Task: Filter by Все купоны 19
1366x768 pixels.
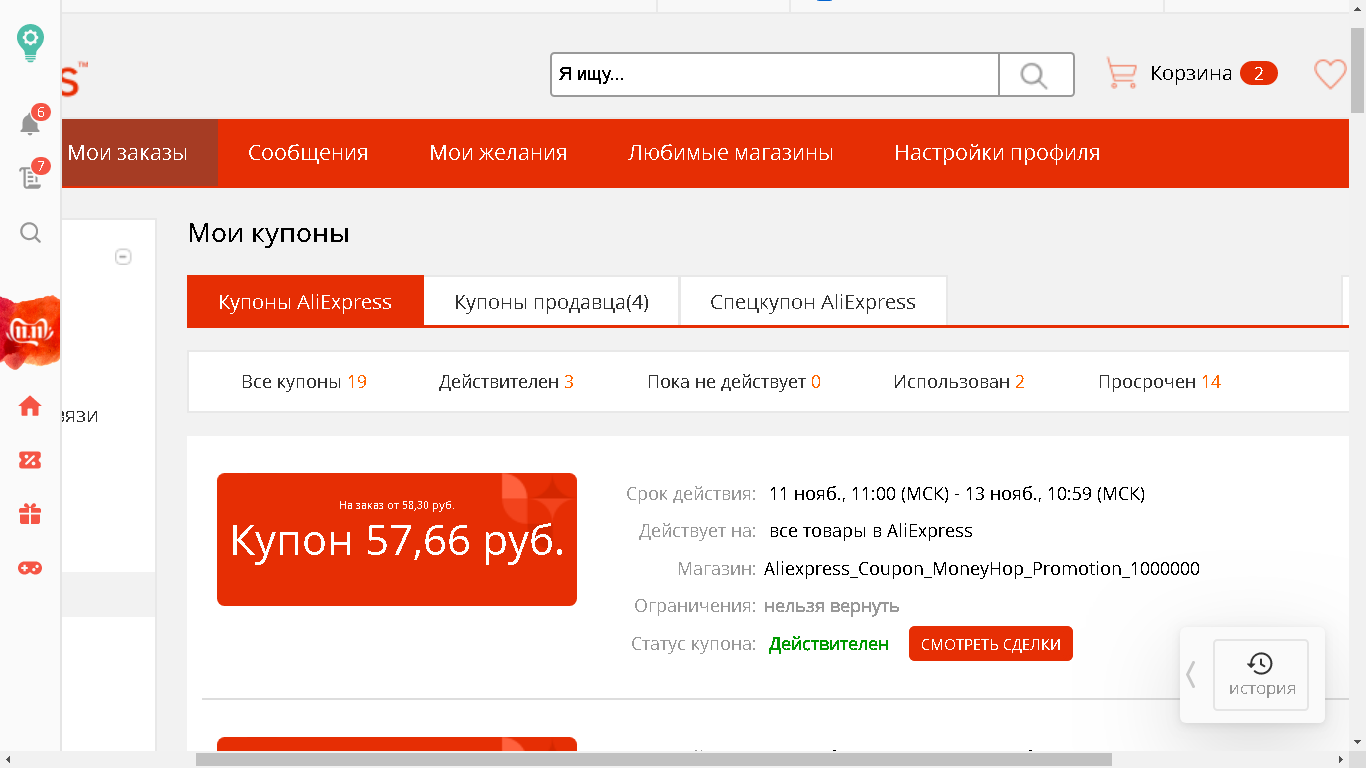Action: click(304, 382)
